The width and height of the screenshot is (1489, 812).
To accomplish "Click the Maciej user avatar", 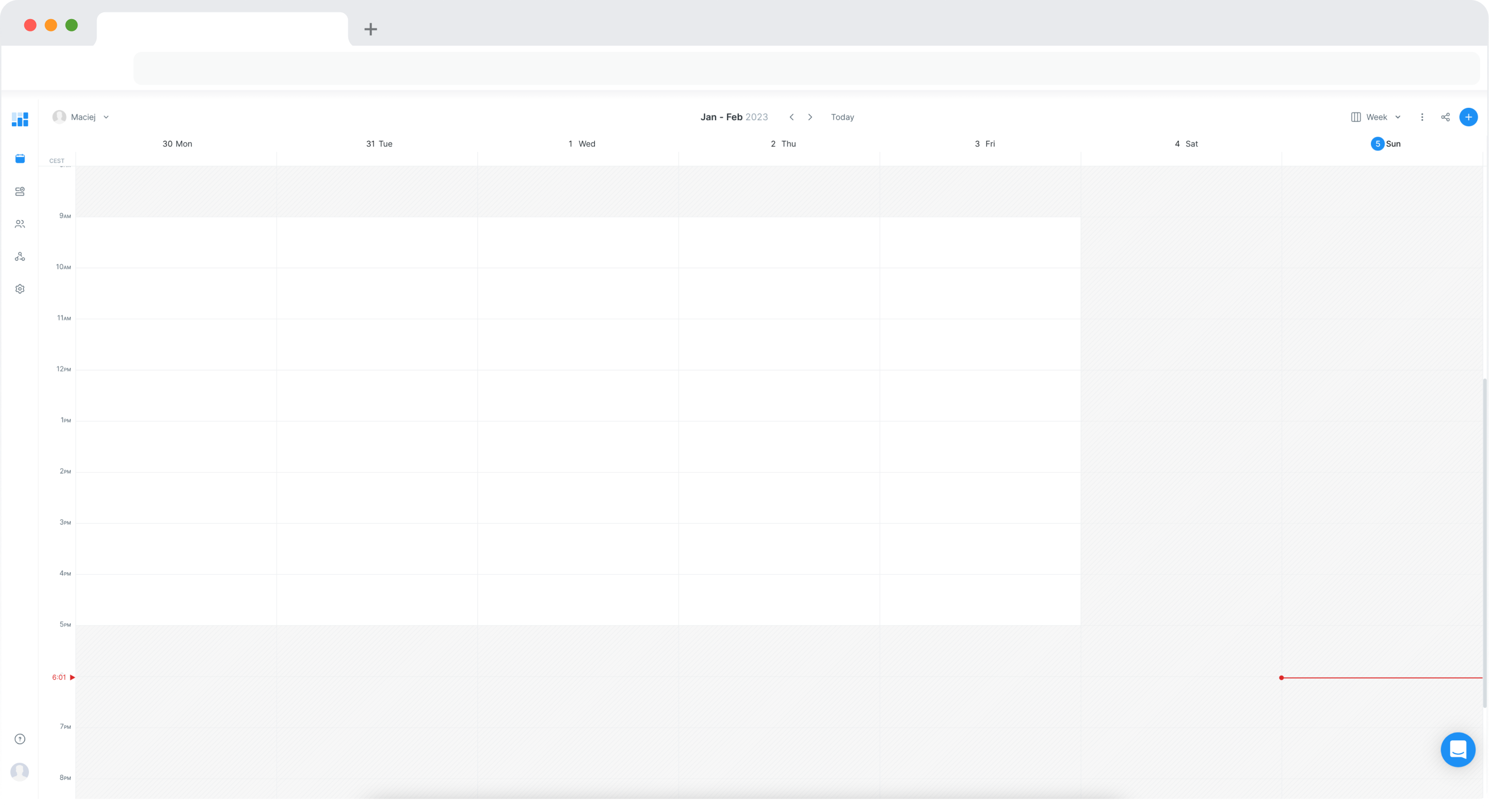I will [x=59, y=117].
